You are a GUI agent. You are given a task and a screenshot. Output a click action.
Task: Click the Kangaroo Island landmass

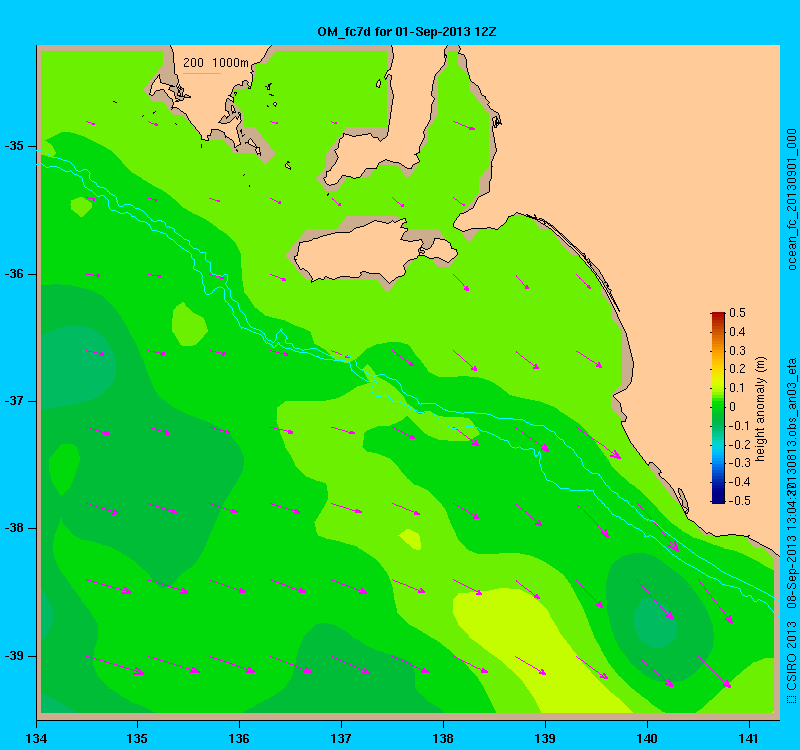(x=375, y=252)
